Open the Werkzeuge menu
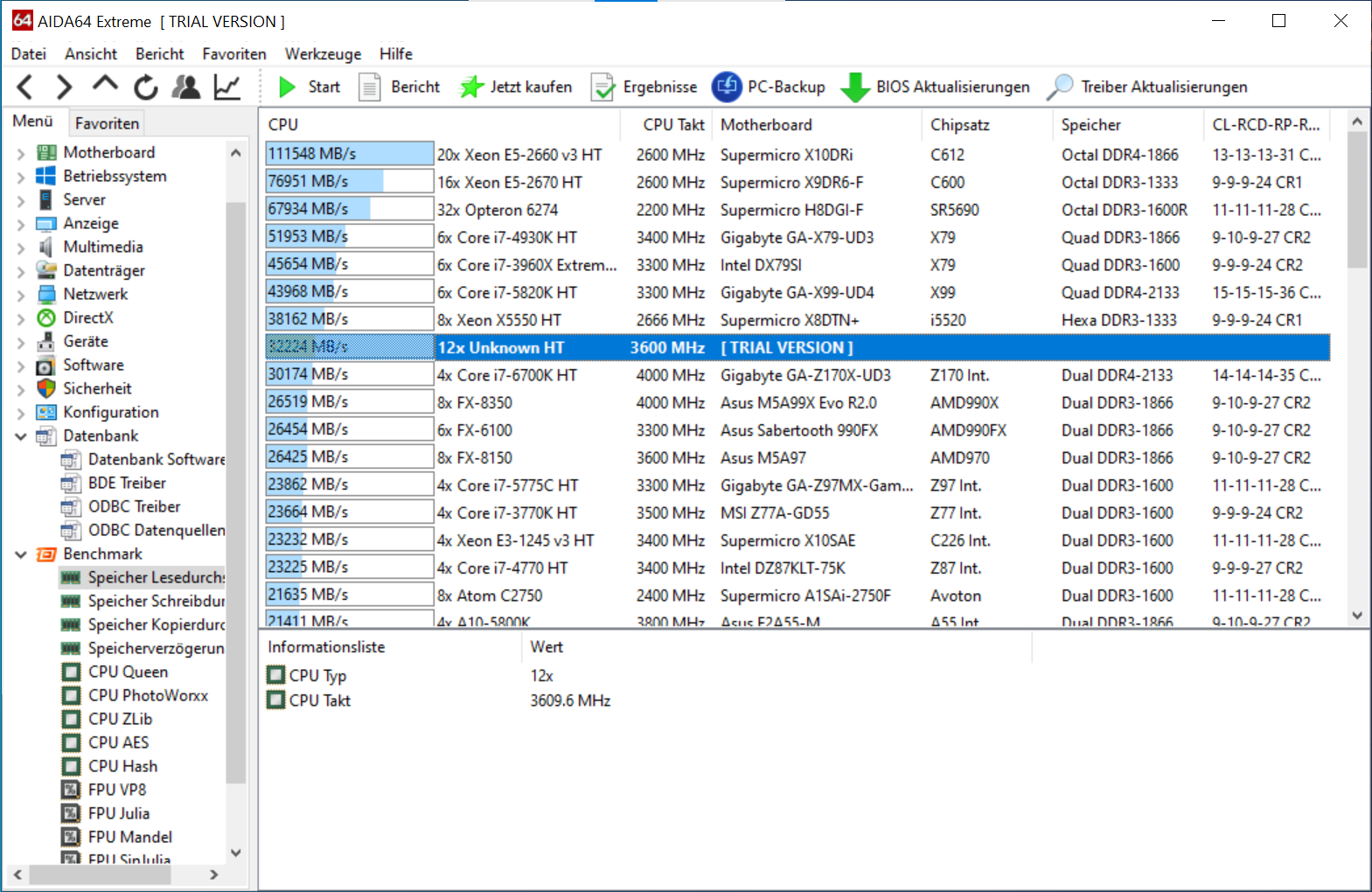1372x892 pixels. [x=323, y=54]
